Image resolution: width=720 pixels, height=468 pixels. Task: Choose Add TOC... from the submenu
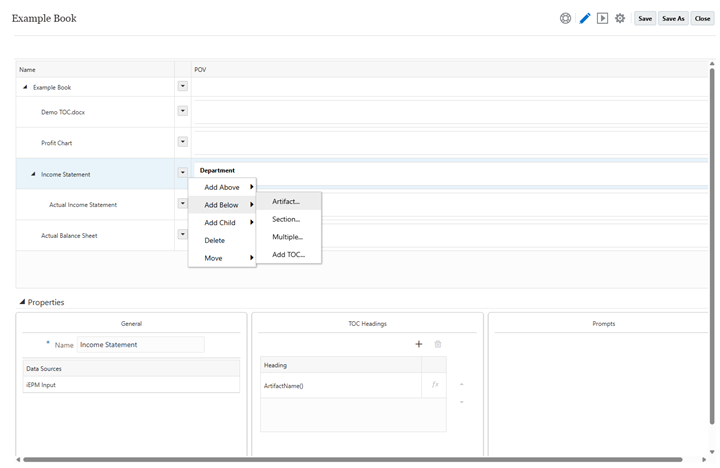click(x=289, y=255)
